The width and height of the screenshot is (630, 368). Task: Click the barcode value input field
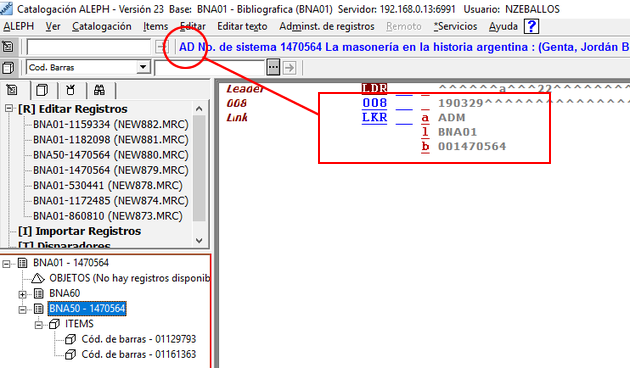(x=210, y=67)
